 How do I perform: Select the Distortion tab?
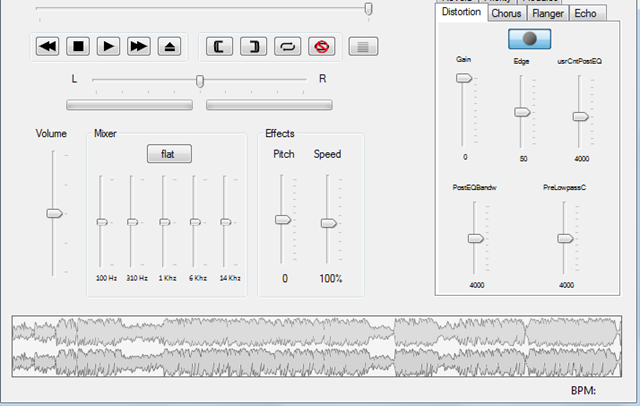pyautogui.click(x=461, y=12)
